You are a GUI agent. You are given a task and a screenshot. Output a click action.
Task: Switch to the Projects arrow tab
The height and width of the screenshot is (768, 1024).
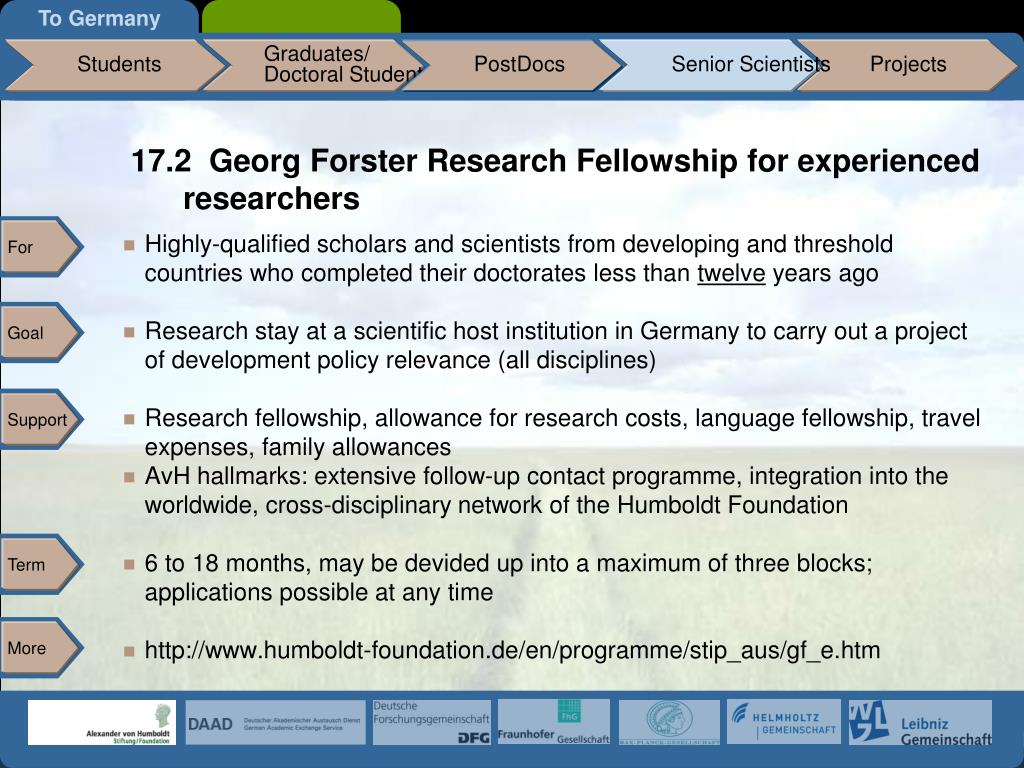pos(908,64)
